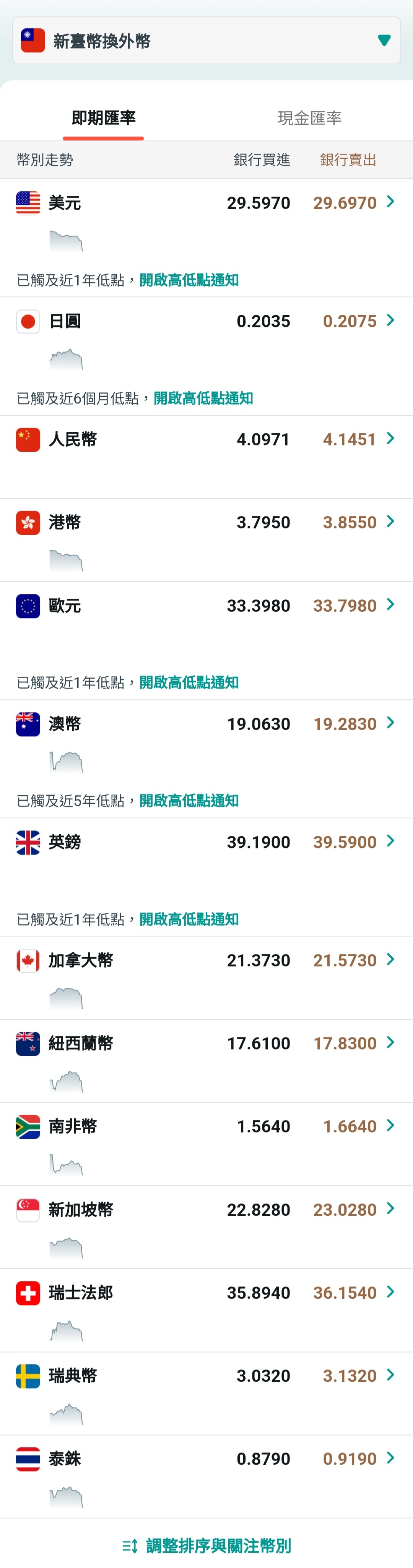Select the 即期匯率 tab
Screen dimensions: 413x1568
[103, 118]
